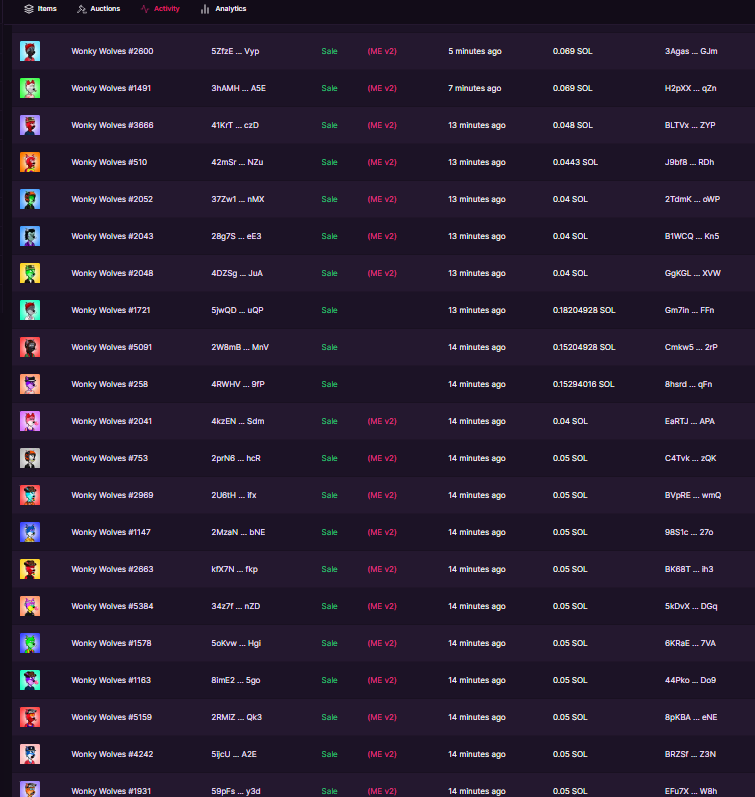Open Wonky Wolves #2600 thumbnail
The height and width of the screenshot is (797, 755).
point(30,51)
